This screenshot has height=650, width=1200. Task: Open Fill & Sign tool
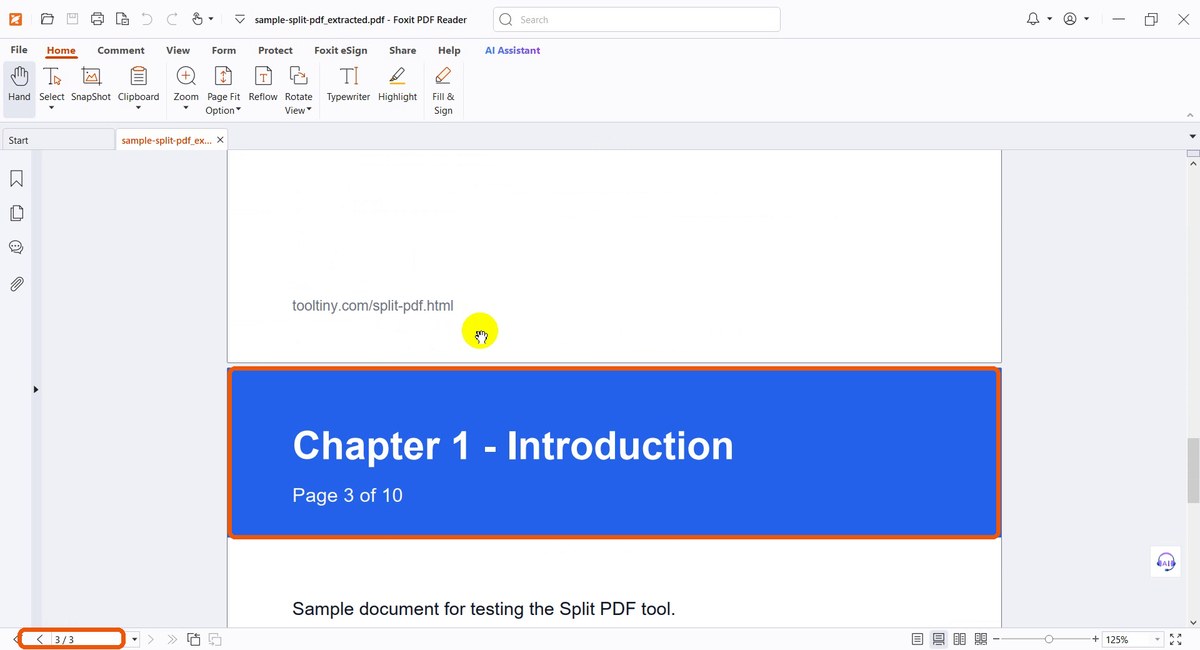pos(443,90)
